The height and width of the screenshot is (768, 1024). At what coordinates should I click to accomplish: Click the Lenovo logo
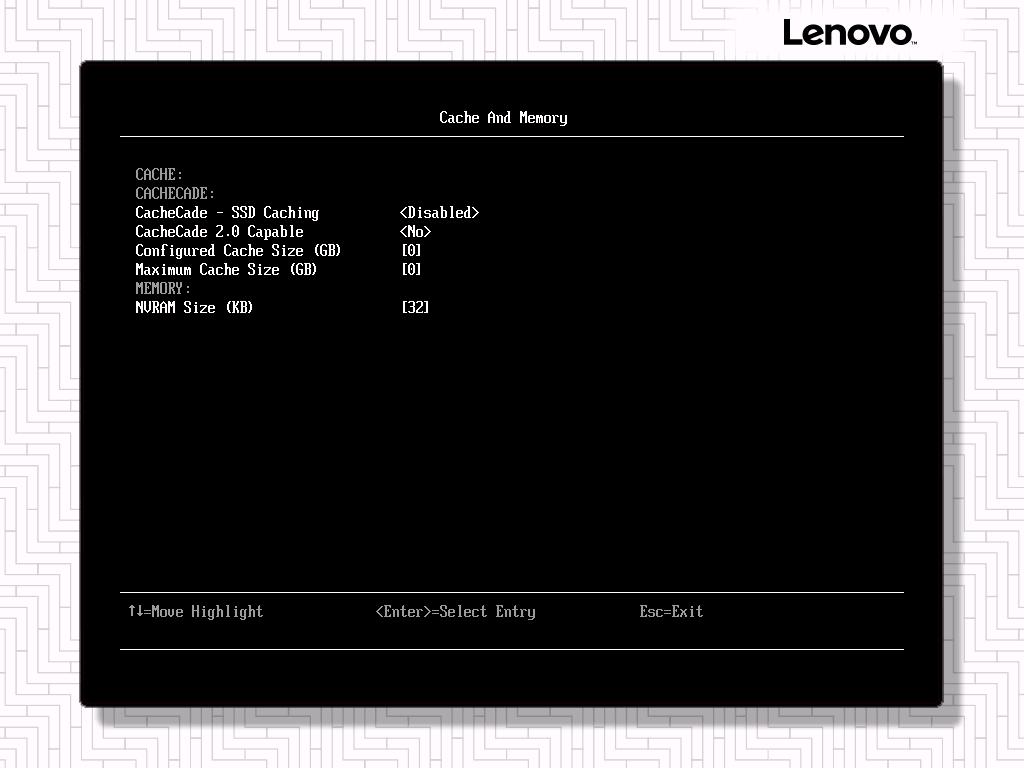[x=848, y=33]
